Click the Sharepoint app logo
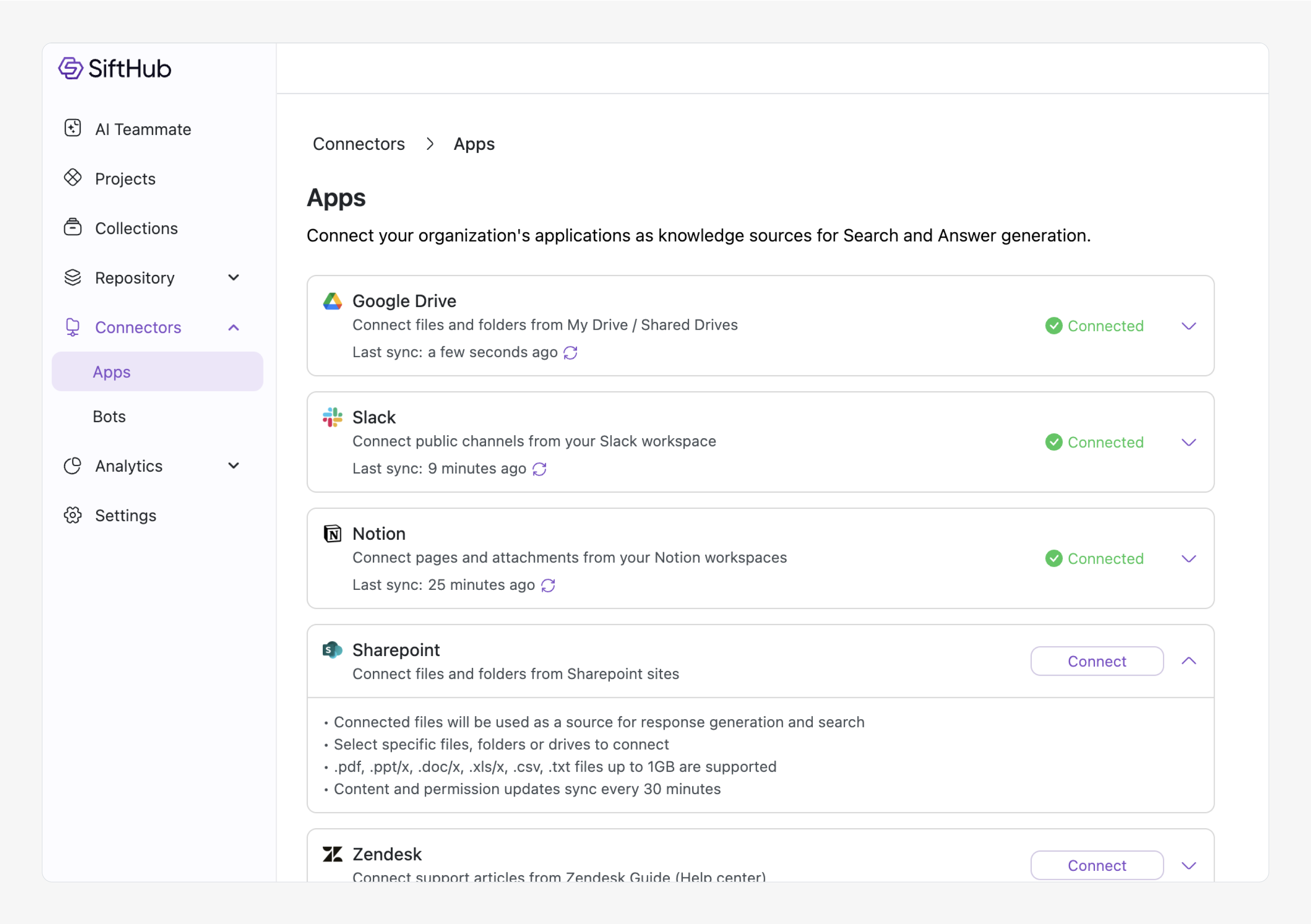The height and width of the screenshot is (924, 1311). [x=332, y=650]
